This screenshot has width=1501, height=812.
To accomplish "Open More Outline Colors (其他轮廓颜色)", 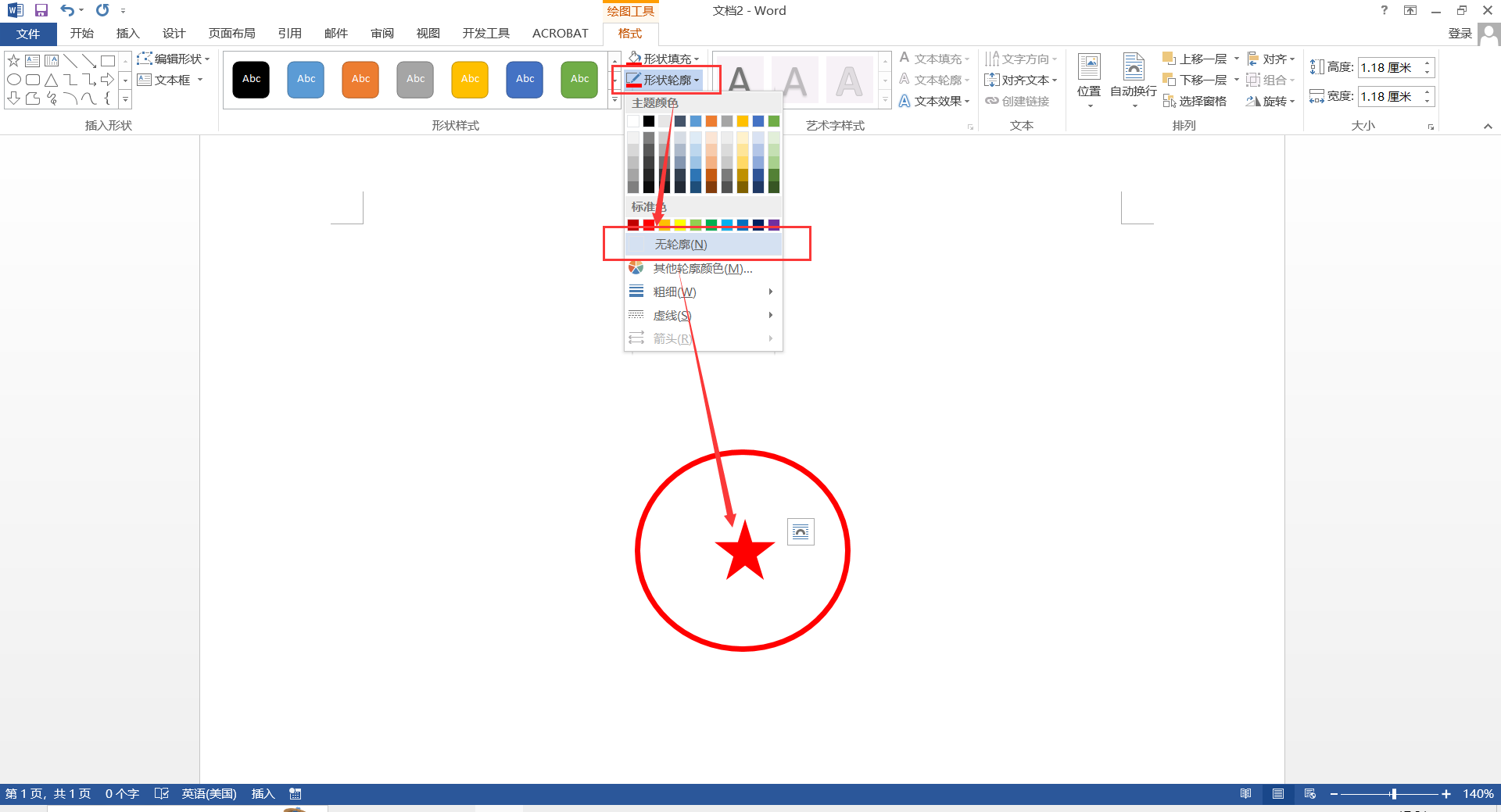I will click(704, 268).
